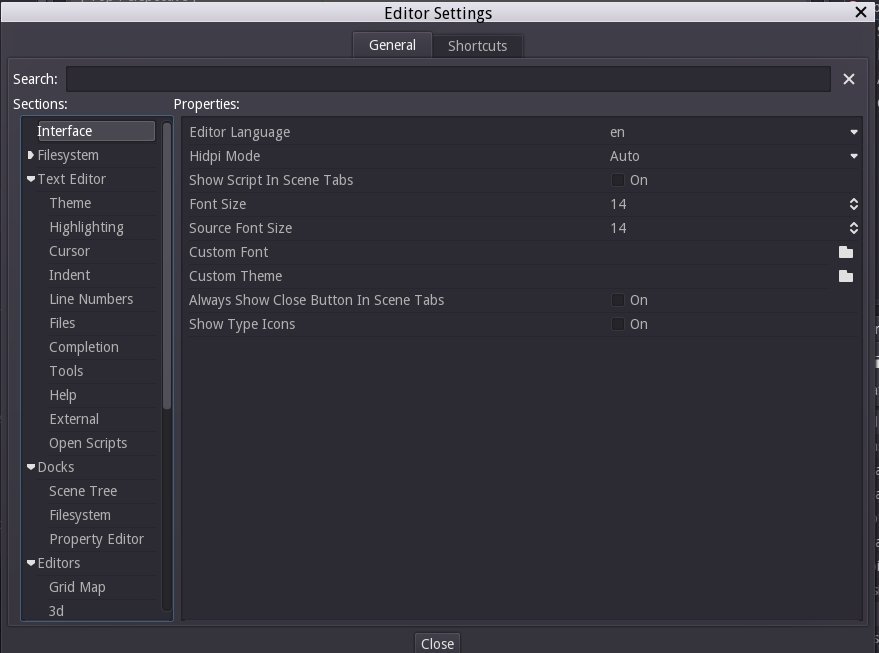The height and width of the screenshot is (653, 879).
Task: Toggle Always Show Close Button checkbox
Action: (618, 300)
